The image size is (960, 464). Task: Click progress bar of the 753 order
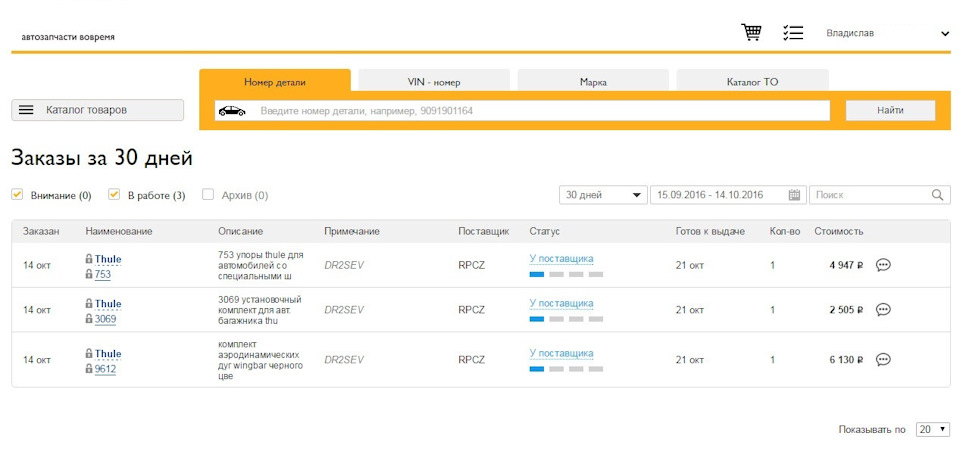coord(566,274)
